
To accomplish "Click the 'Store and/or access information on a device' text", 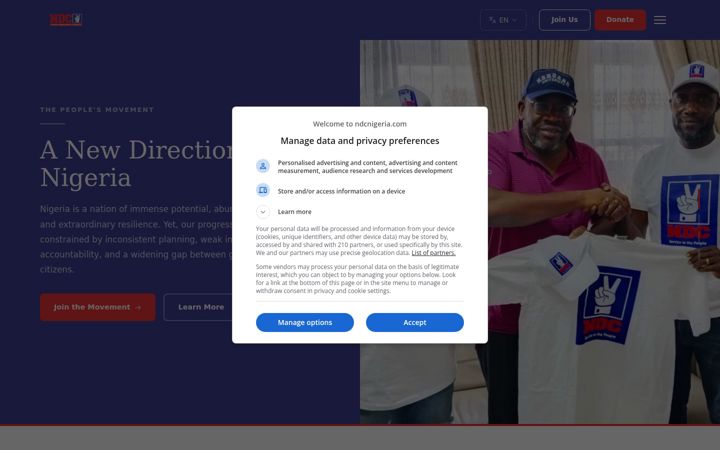I will (341, 191).
